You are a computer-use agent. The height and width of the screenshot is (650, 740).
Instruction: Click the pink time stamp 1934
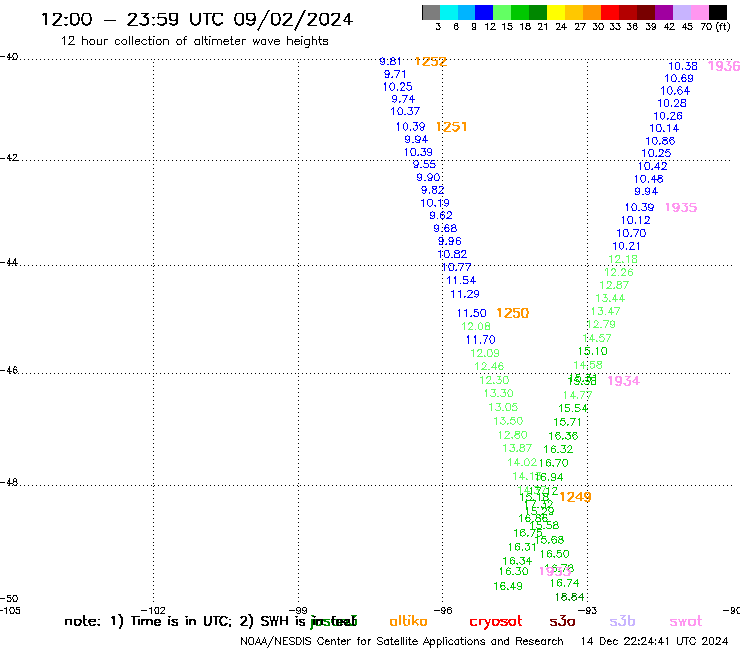pos(623,381)
